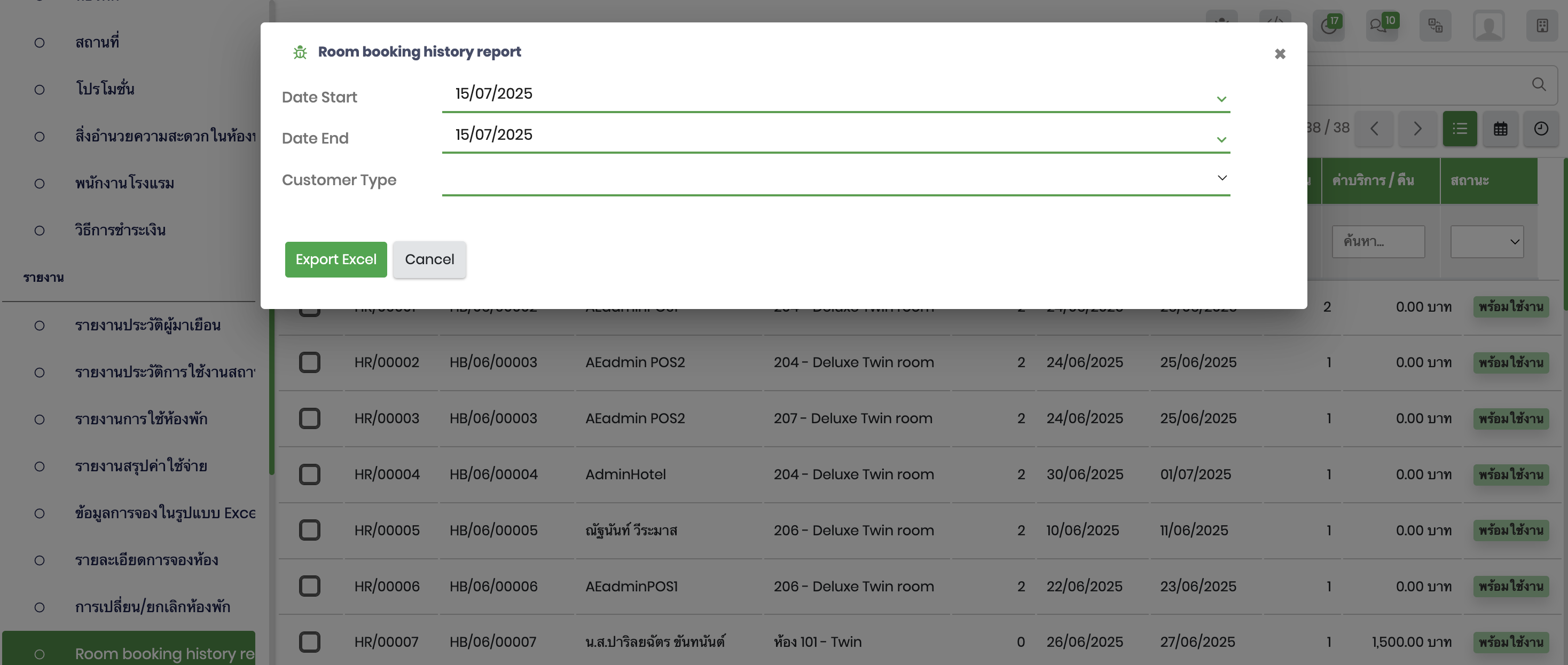Open activities clock icon with badge 17
The height and width of the screenshot is (665, 1568).
pos(1328,26)
